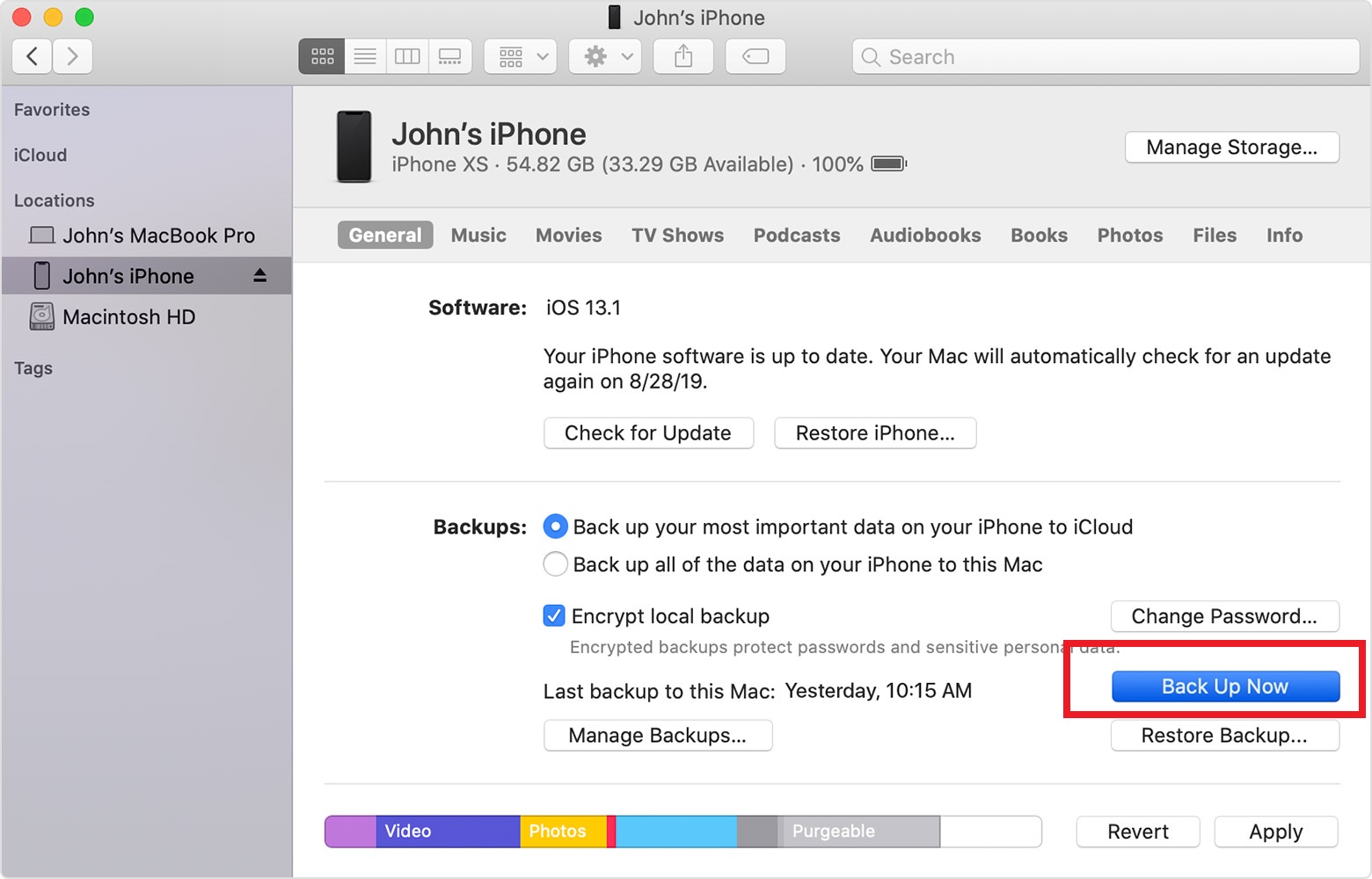Click the Apply button
The height and width of the screenshot is (879, 1372).
click(x=1276, y=832)
